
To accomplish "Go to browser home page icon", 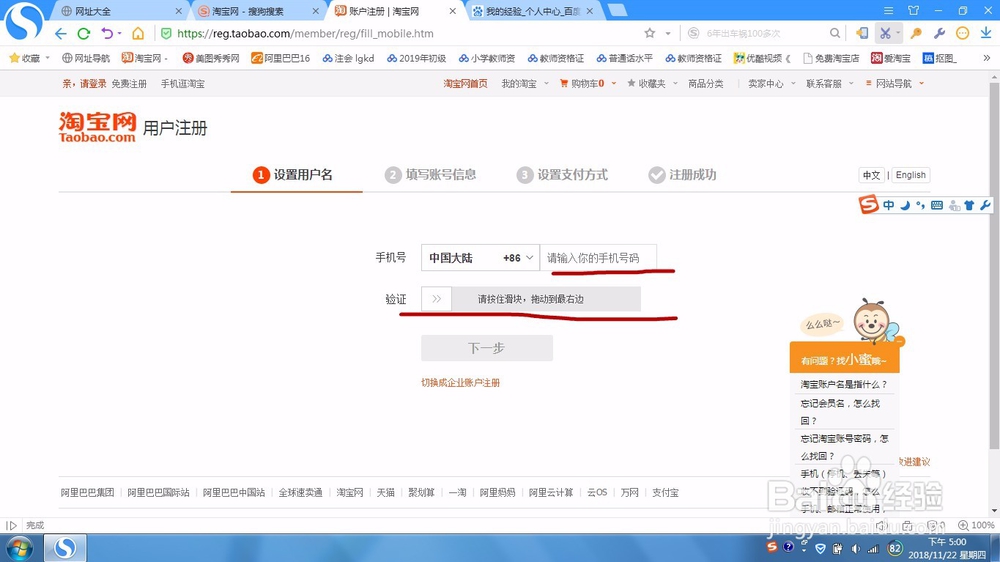I will [x=138, y=33].
